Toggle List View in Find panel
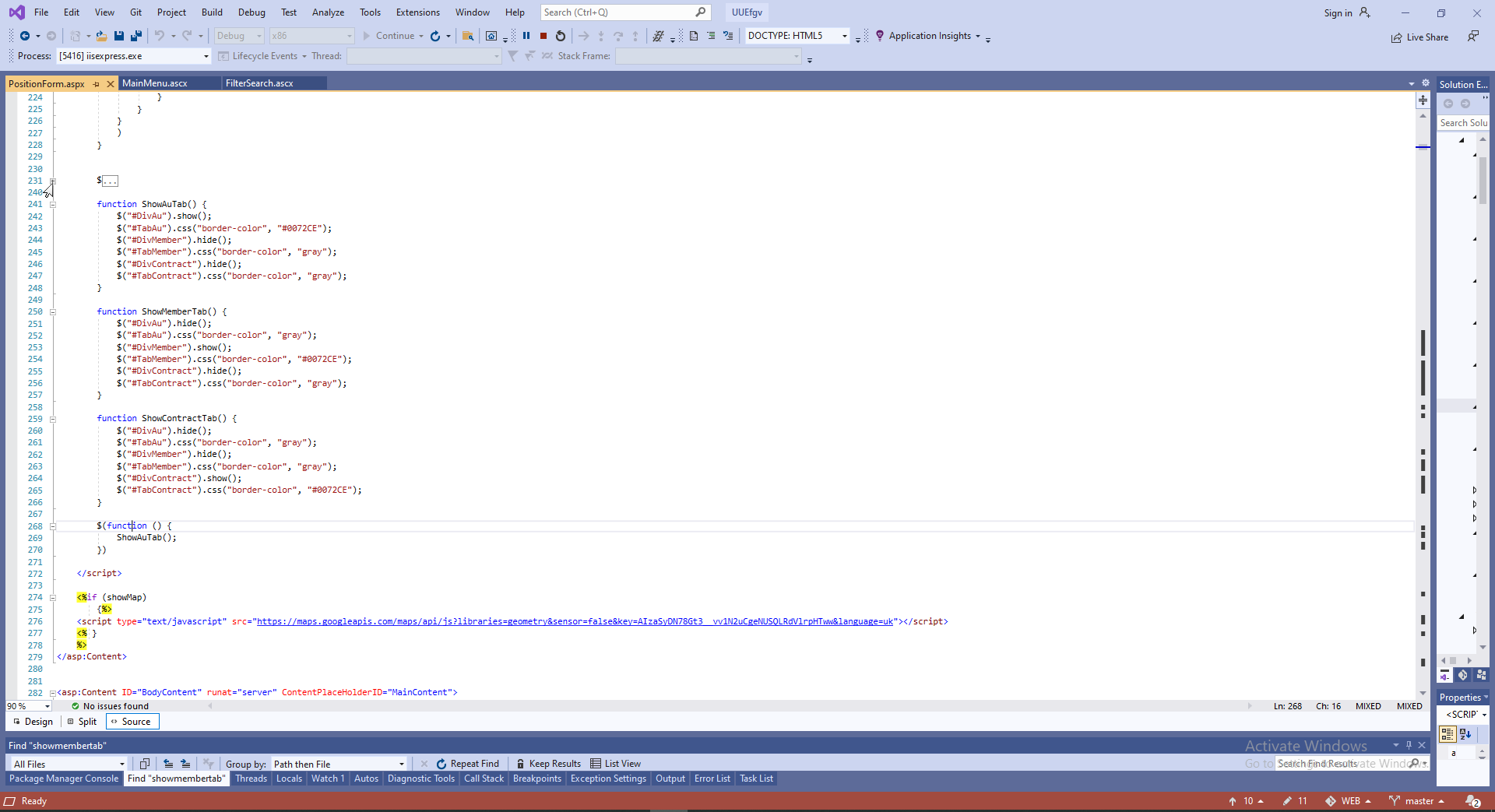Image resolution: width=1495 pixels, height=812 pixels. tap(616, 764)
